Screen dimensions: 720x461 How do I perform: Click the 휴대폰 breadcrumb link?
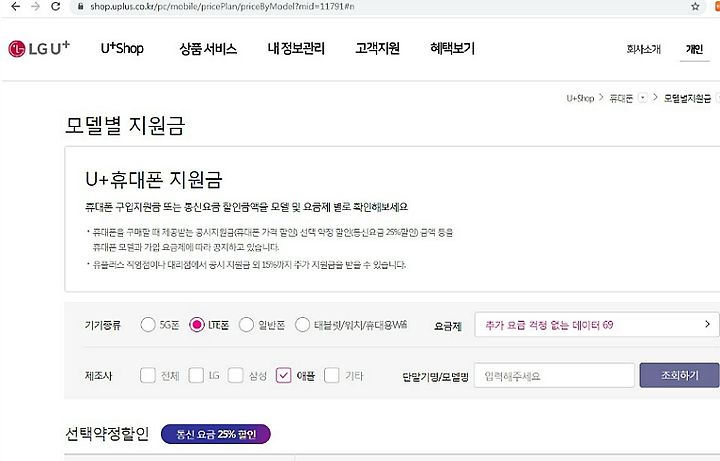[621, 98]
